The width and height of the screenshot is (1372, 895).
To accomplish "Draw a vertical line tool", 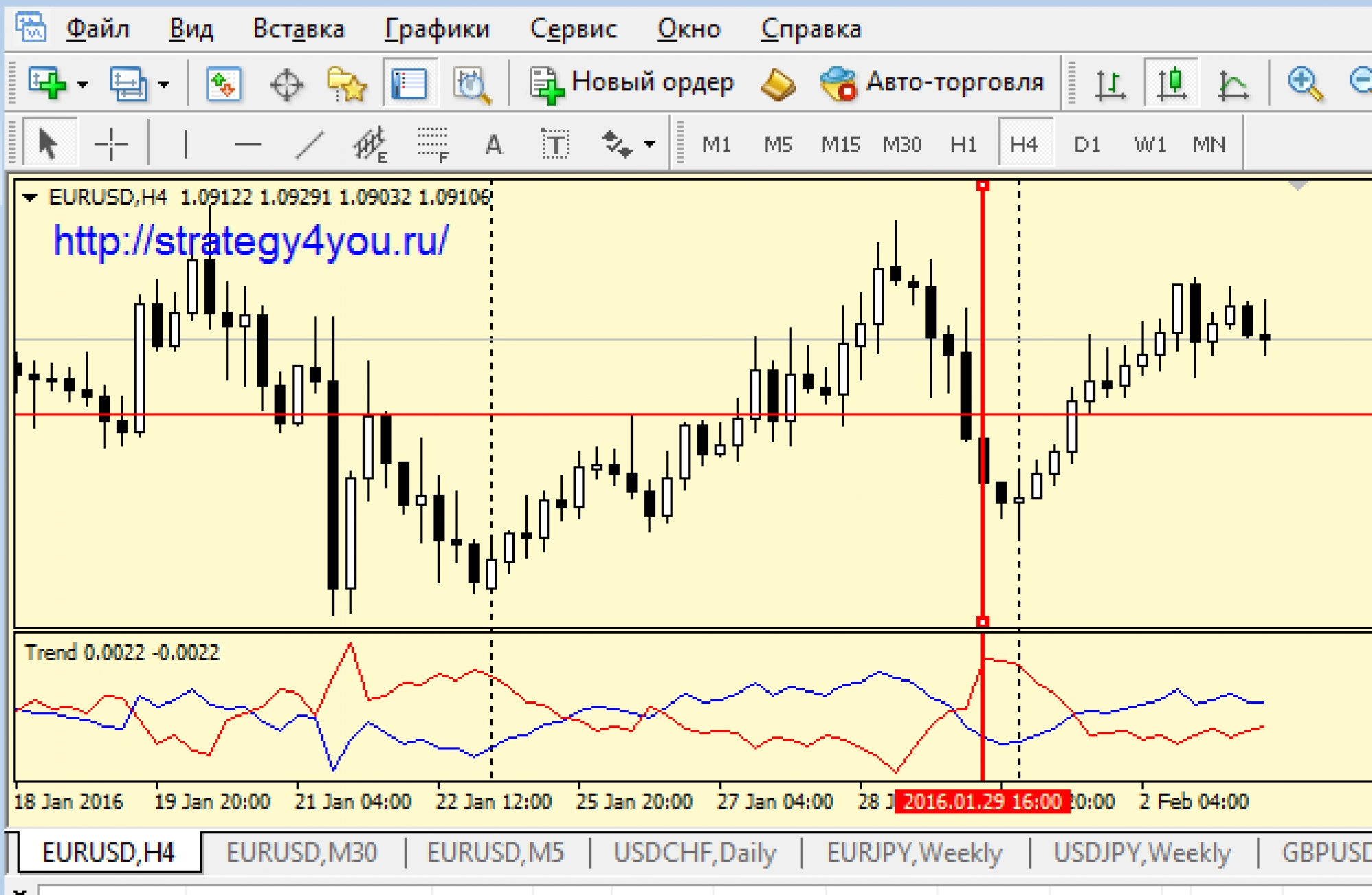I will click(185, 143).
